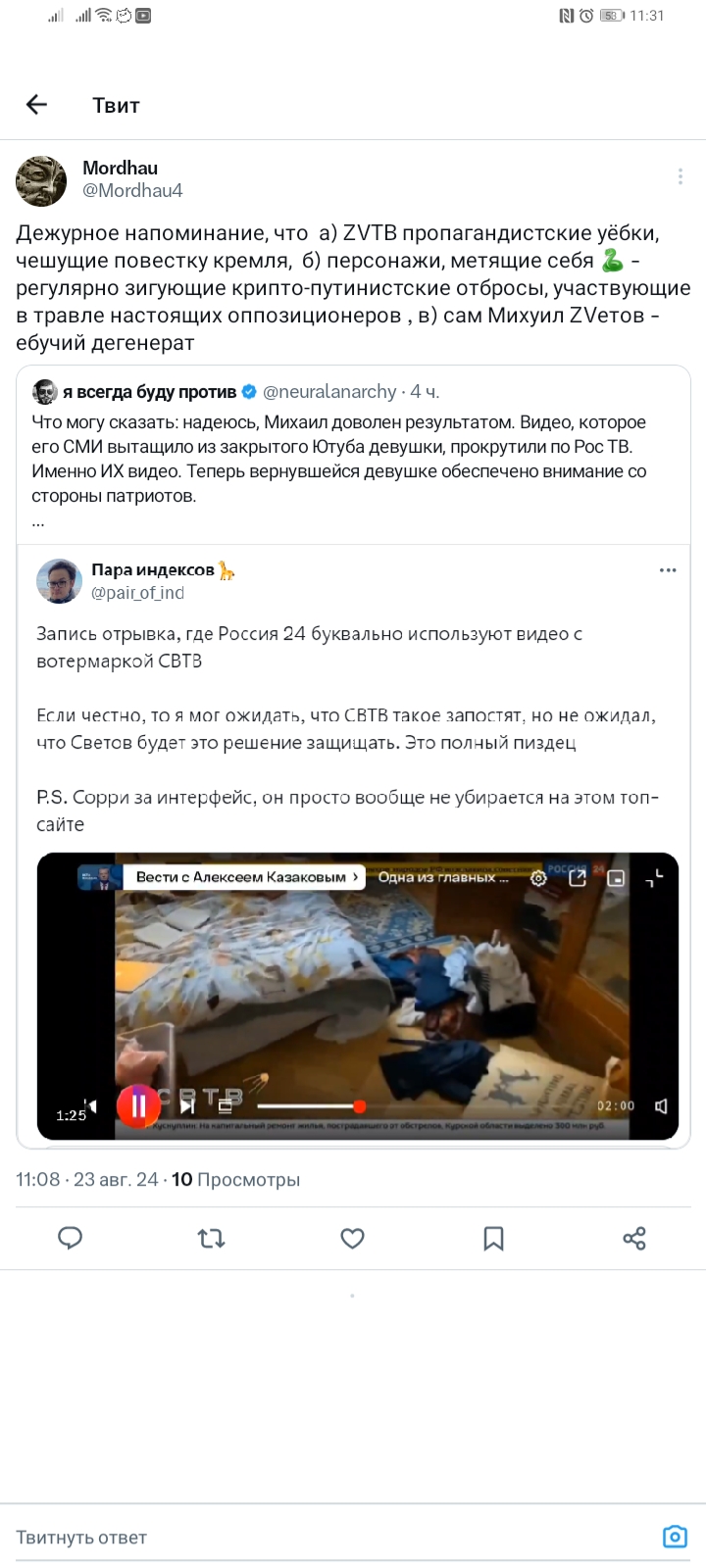Mute the video with speaker icon
The width and height of the screenshot is (706, 1568).
tap(661, 1105)
